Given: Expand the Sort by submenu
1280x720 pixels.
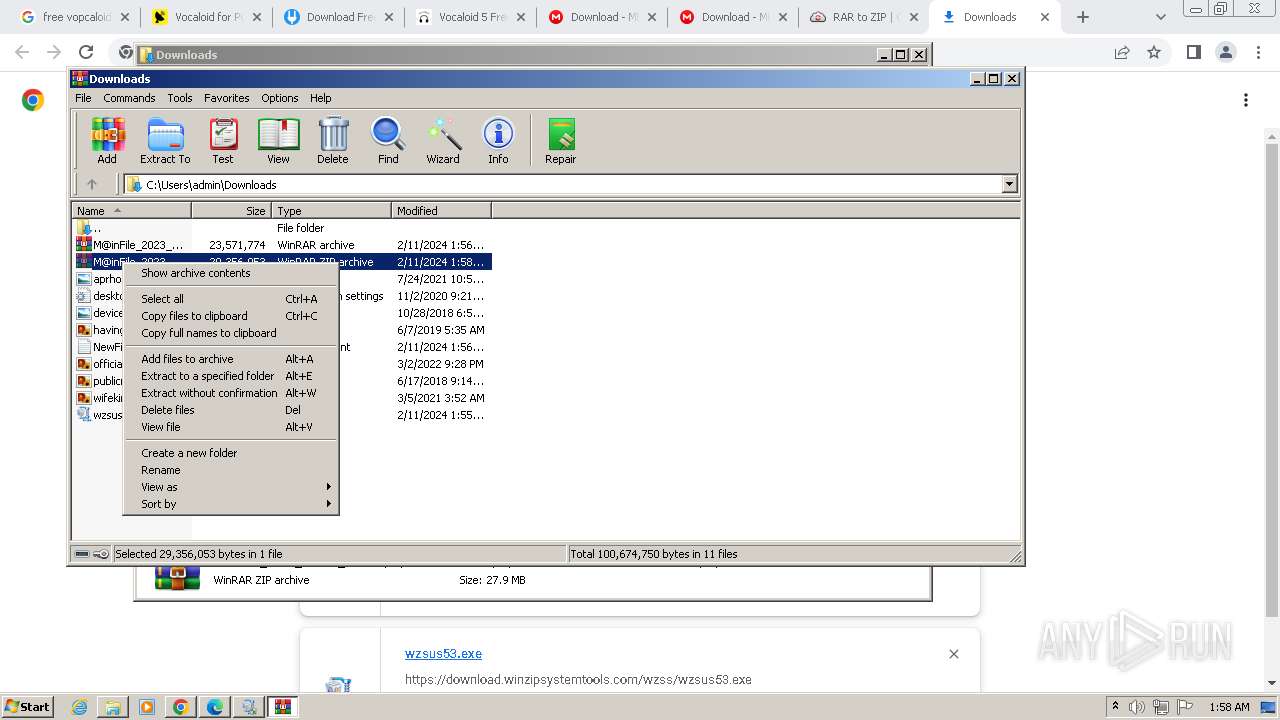Looking at the screenshot, I should click(x=231, y=504).
